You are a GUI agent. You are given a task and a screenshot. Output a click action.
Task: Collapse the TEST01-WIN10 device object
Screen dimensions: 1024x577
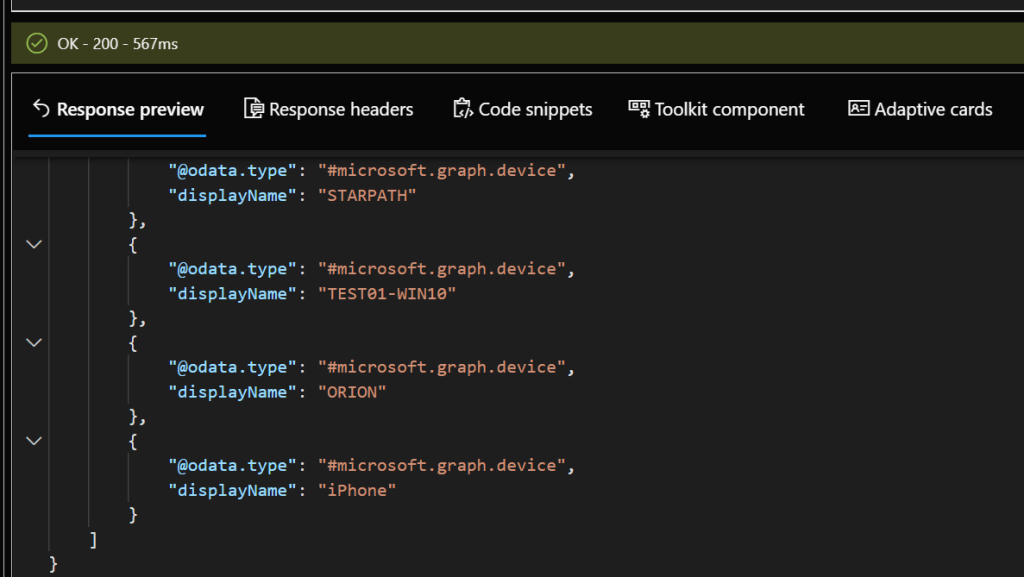click(x=34, y=244)
